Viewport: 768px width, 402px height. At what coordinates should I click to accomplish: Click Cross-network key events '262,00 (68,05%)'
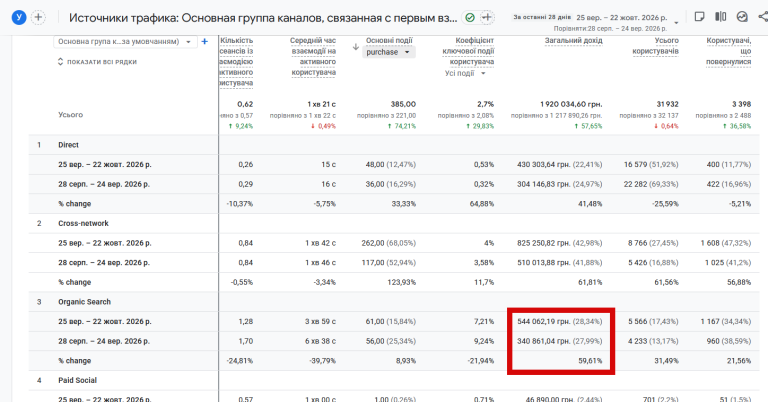pos(390,243)
